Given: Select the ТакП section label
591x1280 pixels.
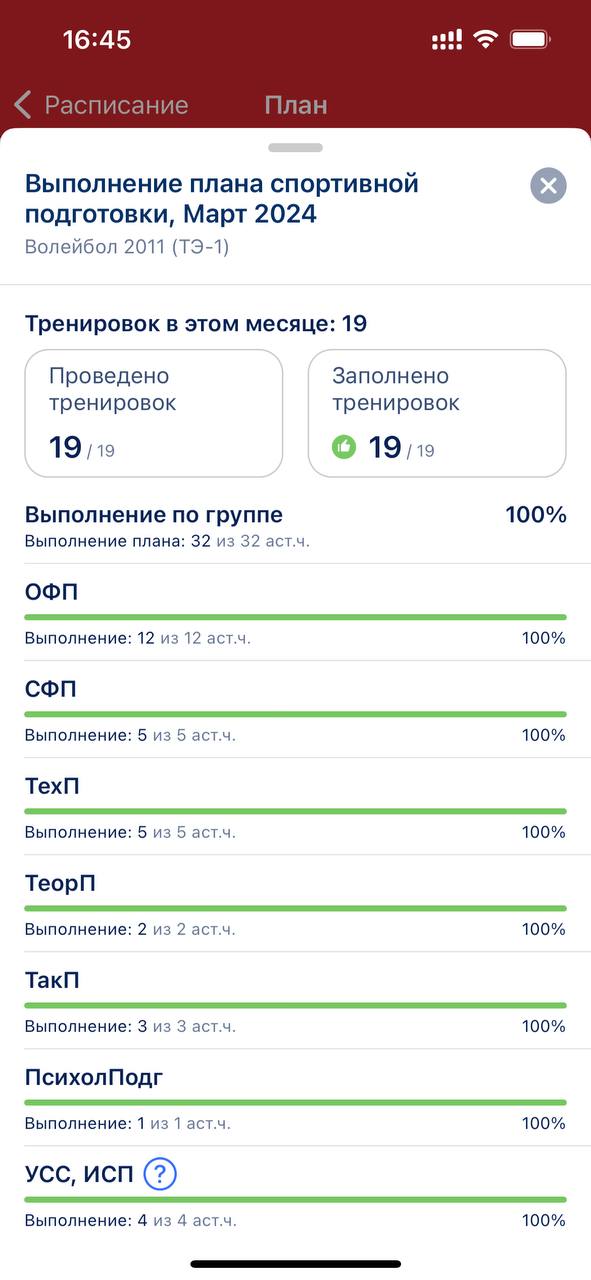Looking at the screenshot, I should tap(52, 980).
